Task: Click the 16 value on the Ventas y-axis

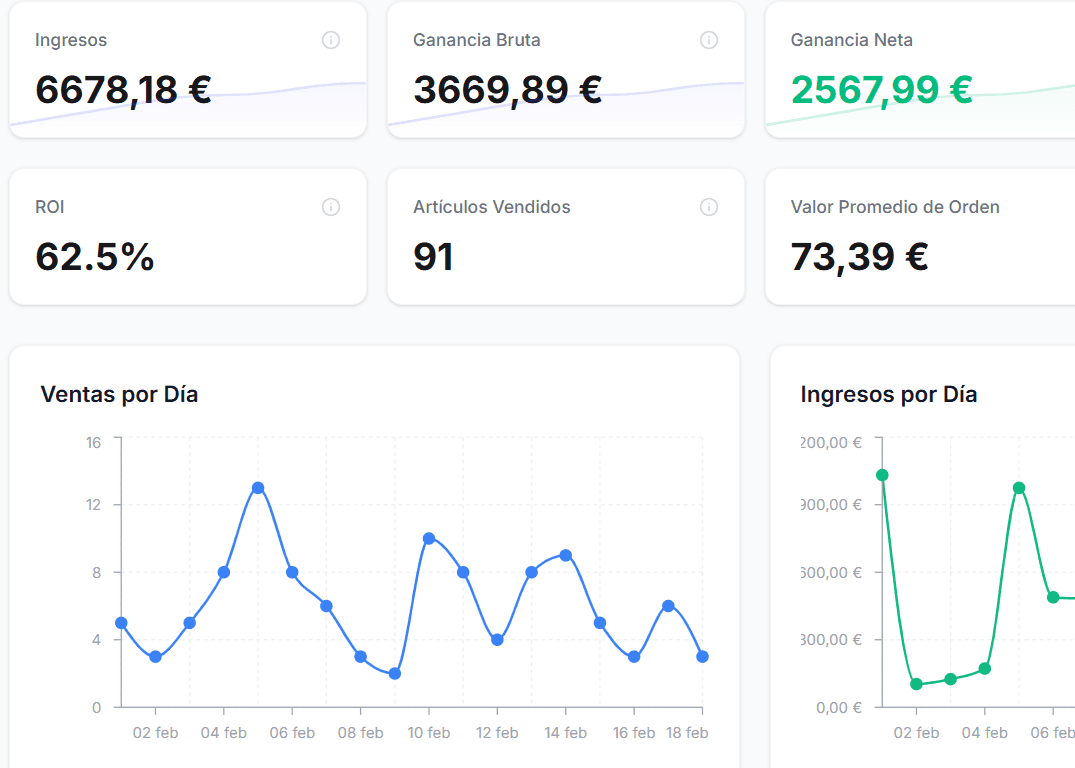Action: (x=93, y=441)
